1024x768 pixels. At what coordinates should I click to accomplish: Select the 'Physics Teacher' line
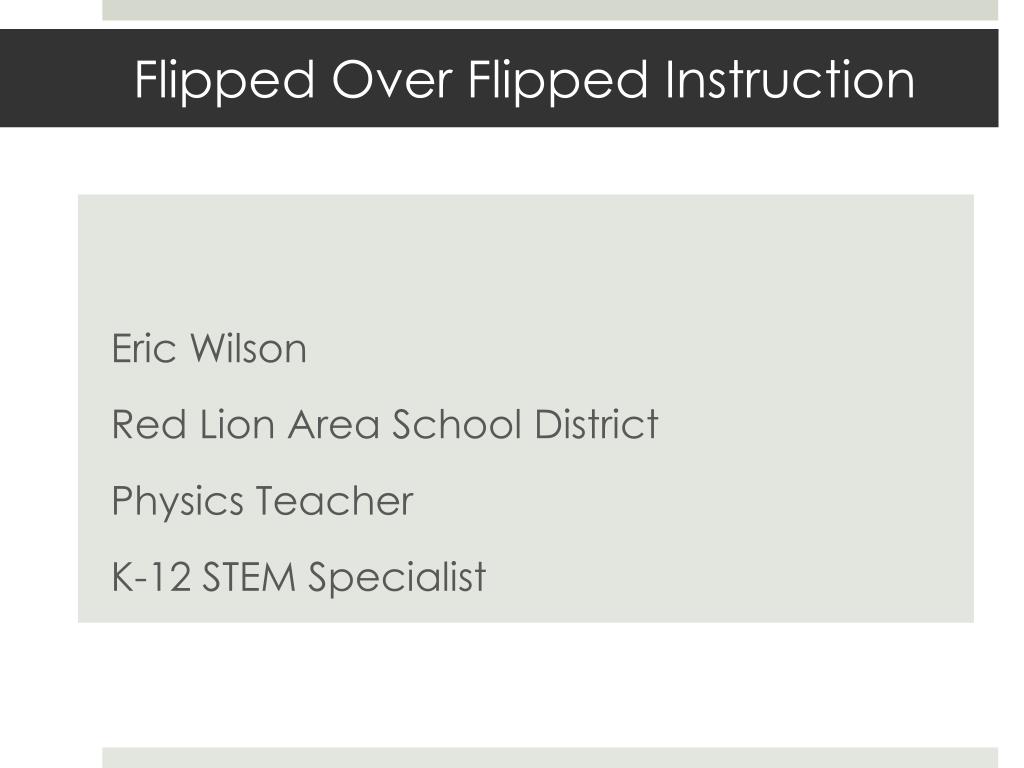click(262, 502)
